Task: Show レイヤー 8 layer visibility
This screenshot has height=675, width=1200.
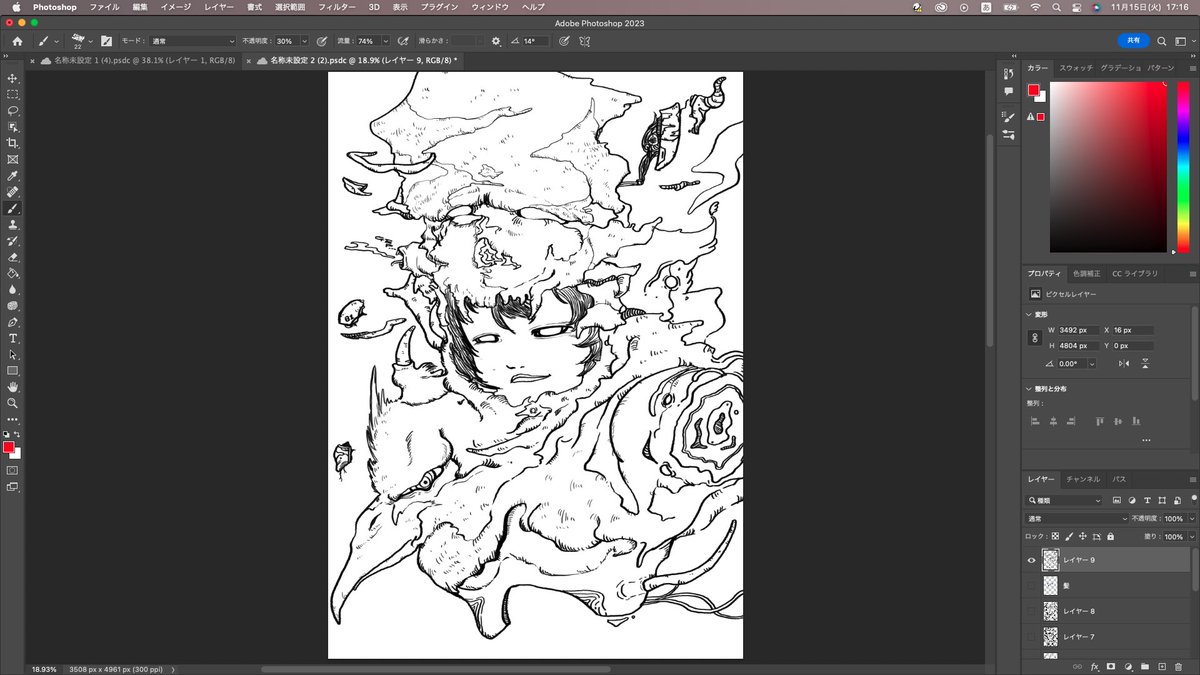Action: 1032,610
